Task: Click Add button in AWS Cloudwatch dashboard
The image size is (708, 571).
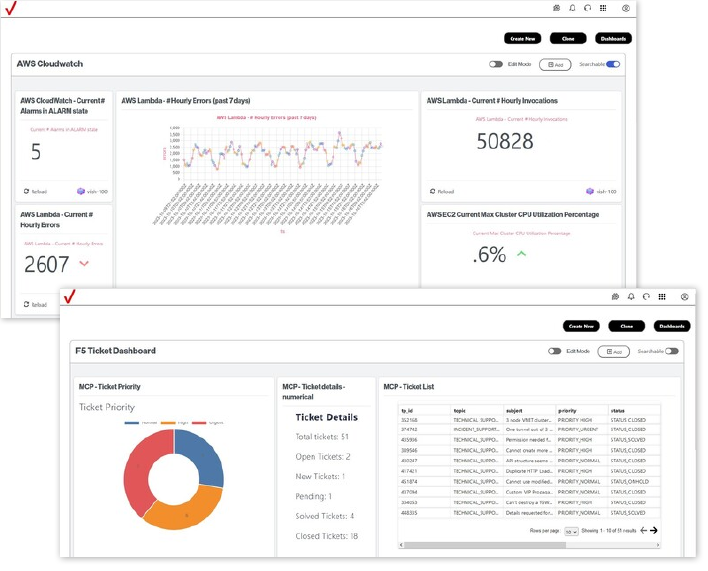Action: click(555, 65)
